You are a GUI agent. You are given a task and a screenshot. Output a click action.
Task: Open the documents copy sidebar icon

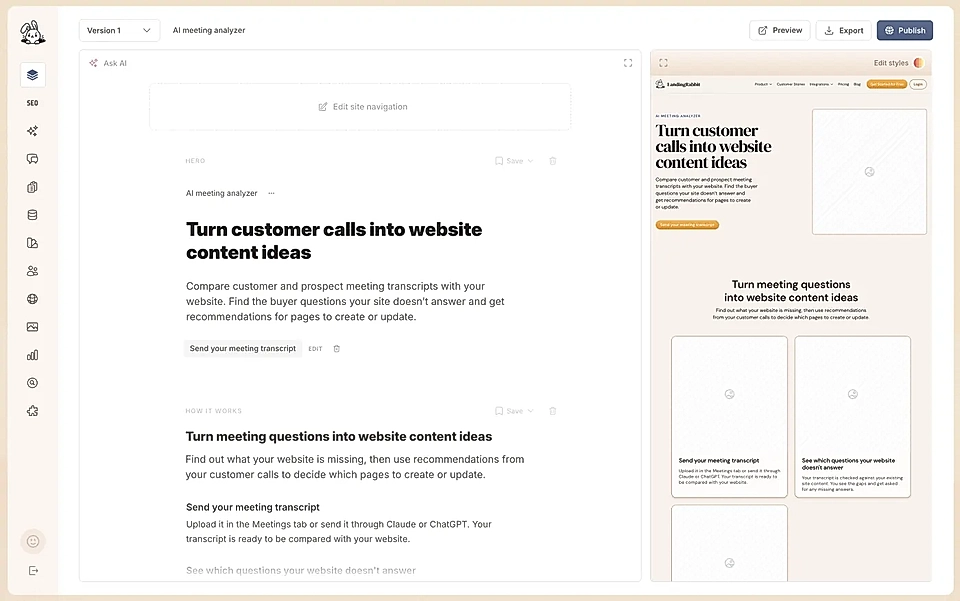coord(32,187)
